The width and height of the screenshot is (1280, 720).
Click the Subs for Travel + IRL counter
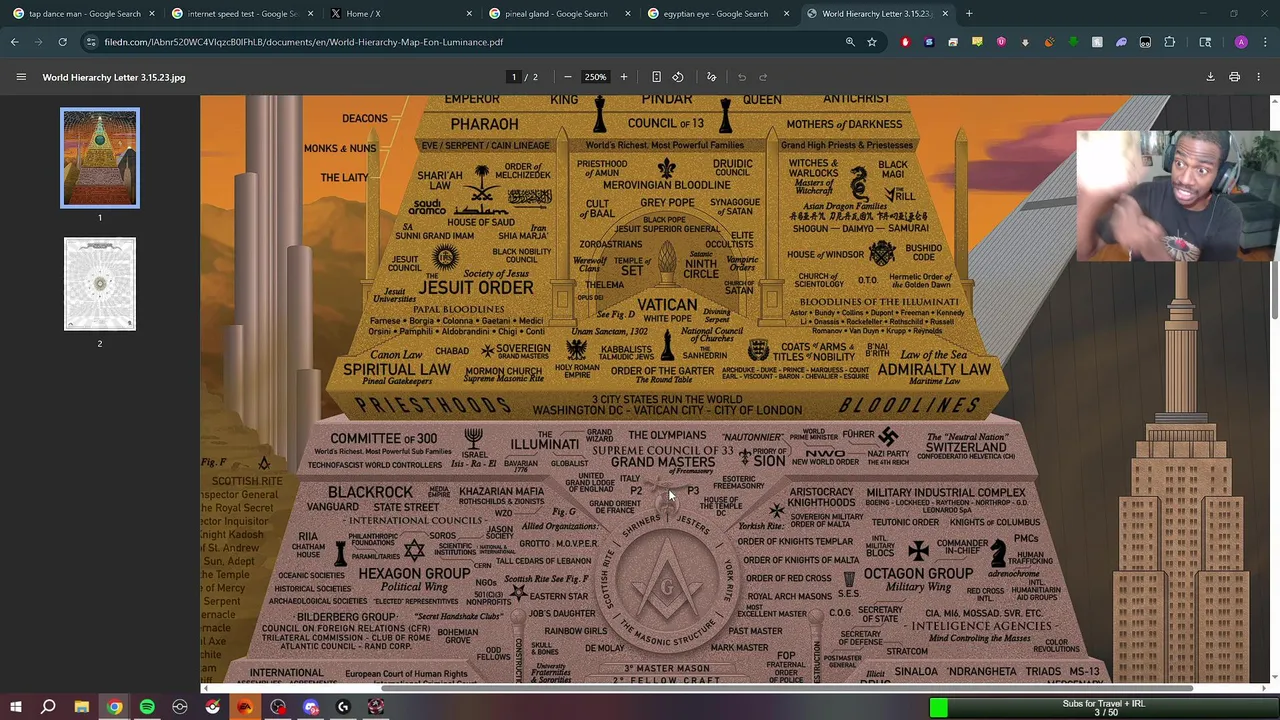coord(1103,708)
